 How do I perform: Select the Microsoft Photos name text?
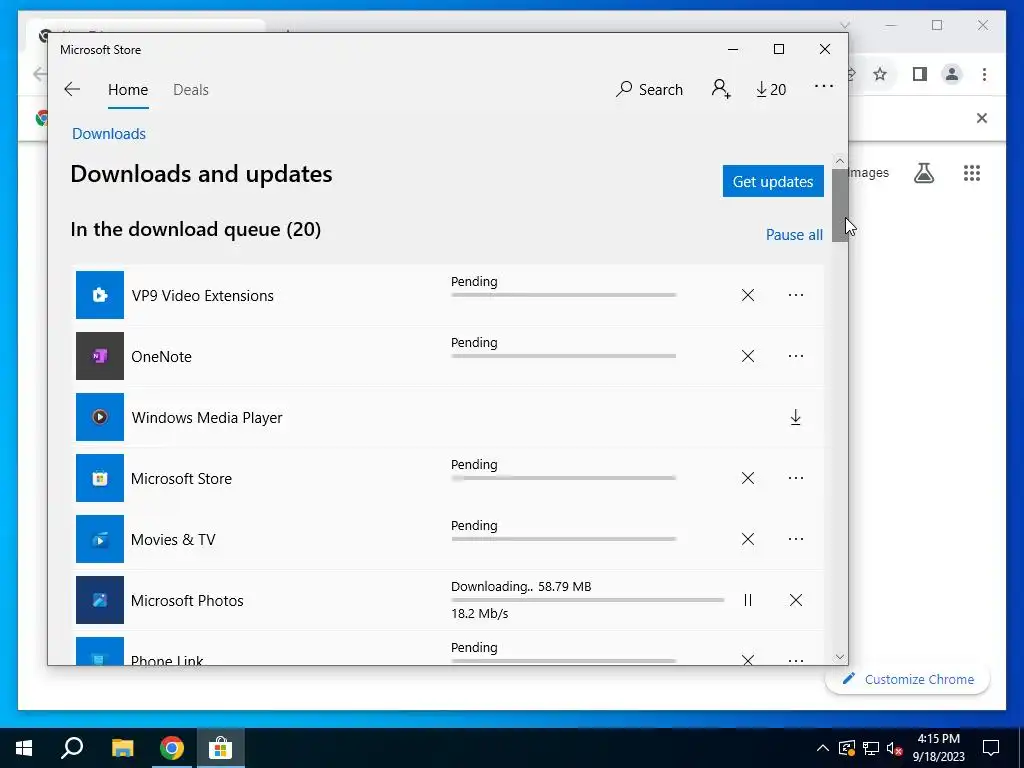[x=187, y=600]
